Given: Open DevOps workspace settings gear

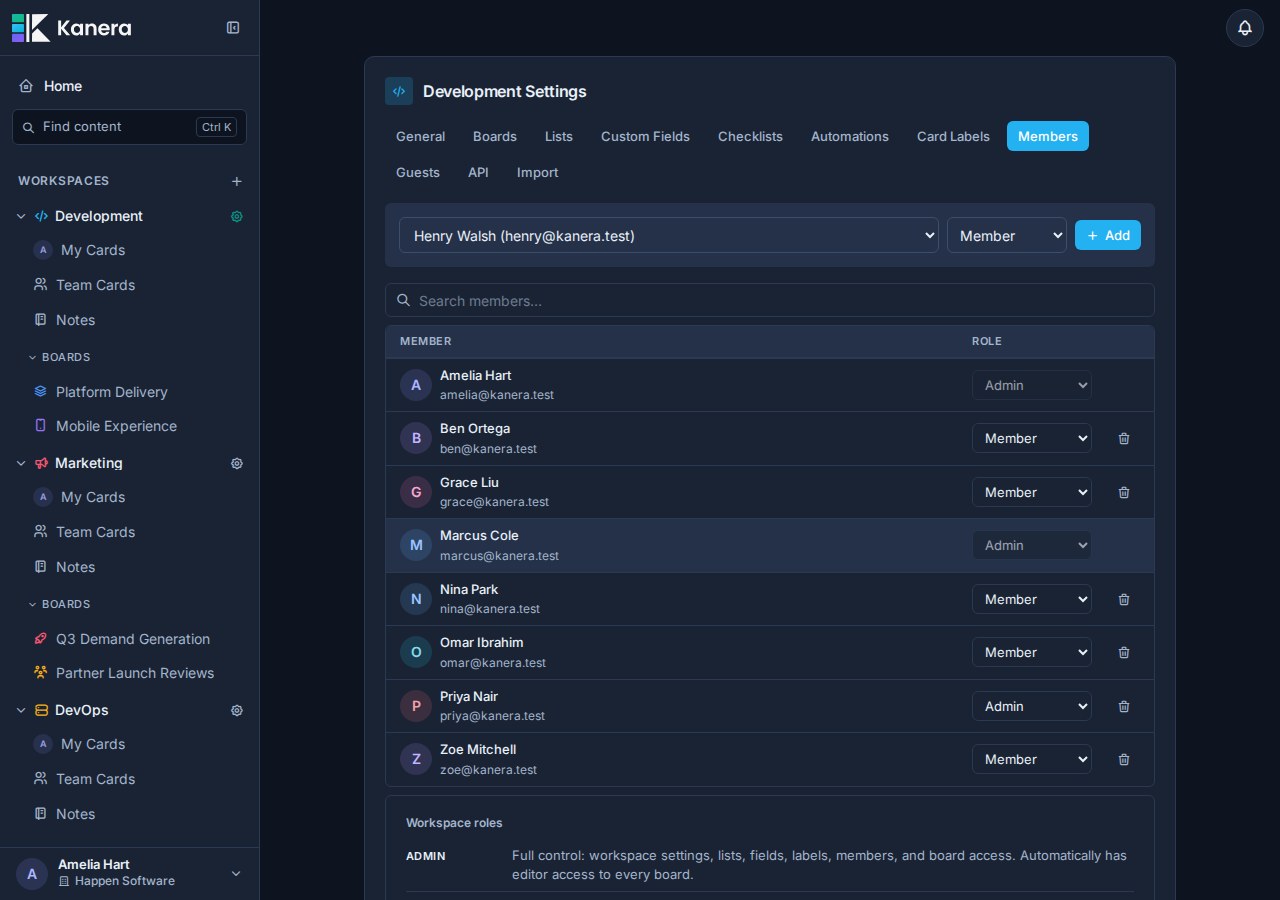Looking at the screenshot, I should point(237,710).
